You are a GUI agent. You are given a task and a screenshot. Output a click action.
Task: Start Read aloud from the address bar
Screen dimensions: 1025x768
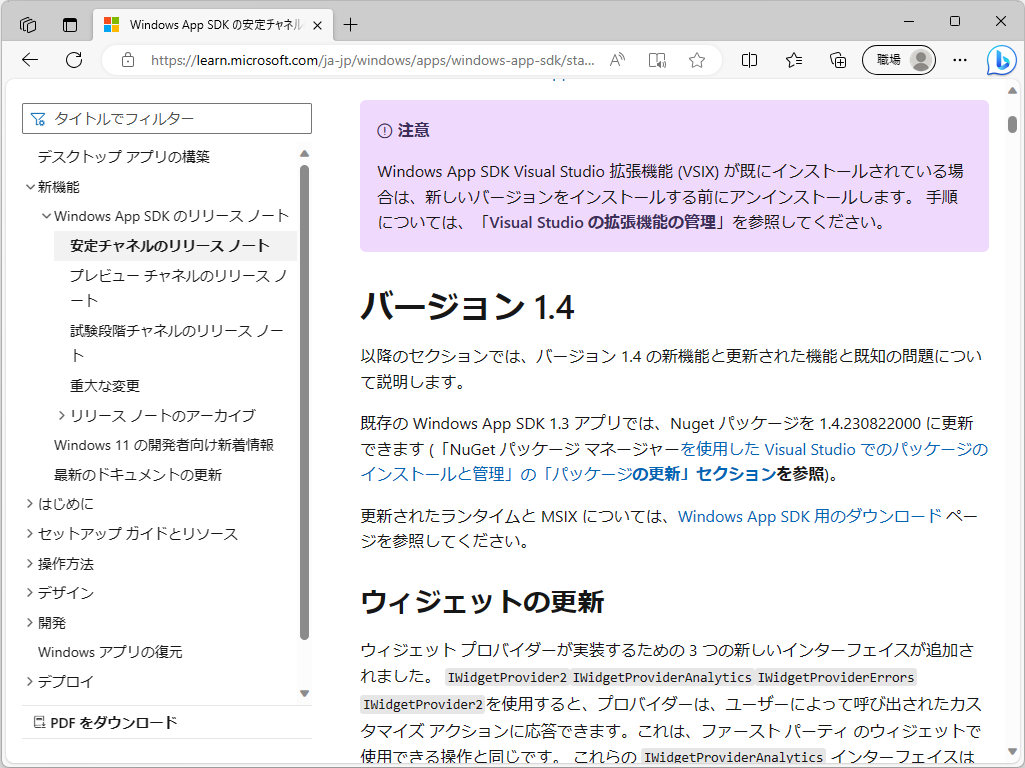[617, 60]
